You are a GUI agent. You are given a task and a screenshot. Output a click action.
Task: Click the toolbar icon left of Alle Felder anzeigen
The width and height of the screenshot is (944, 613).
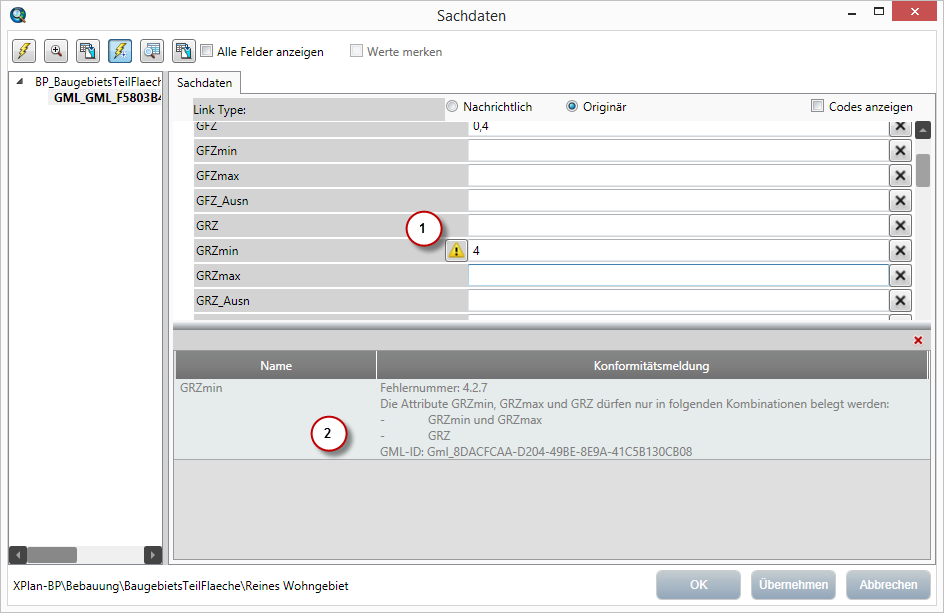[184, 51]
